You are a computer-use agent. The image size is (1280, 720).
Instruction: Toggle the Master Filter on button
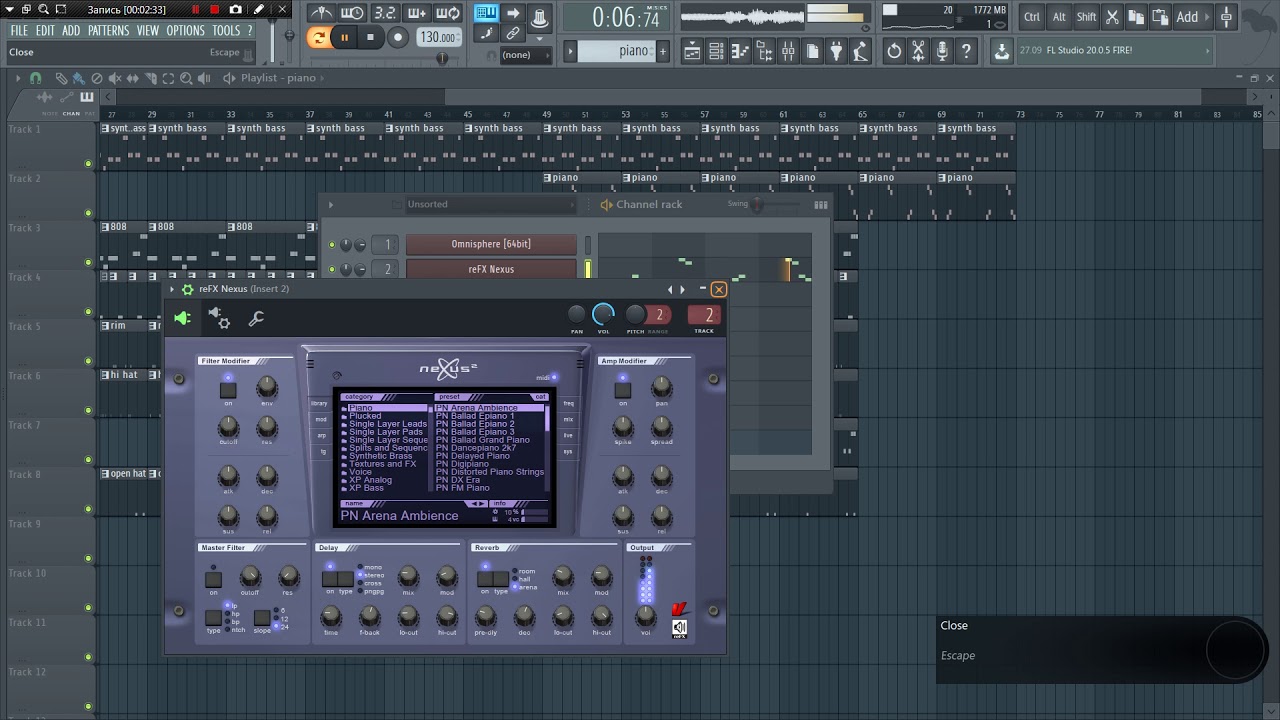(213, 579)
